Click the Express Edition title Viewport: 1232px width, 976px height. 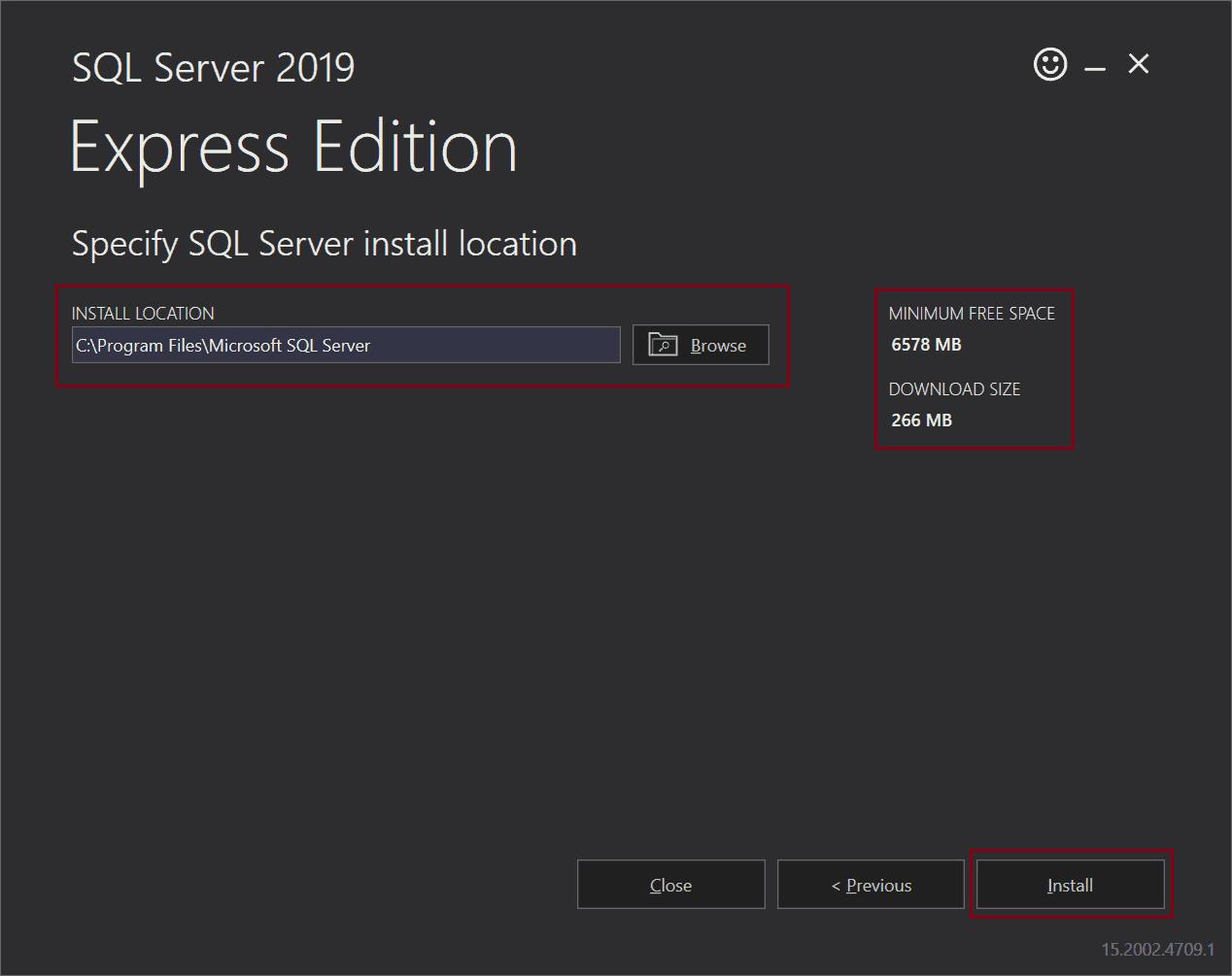293,146
